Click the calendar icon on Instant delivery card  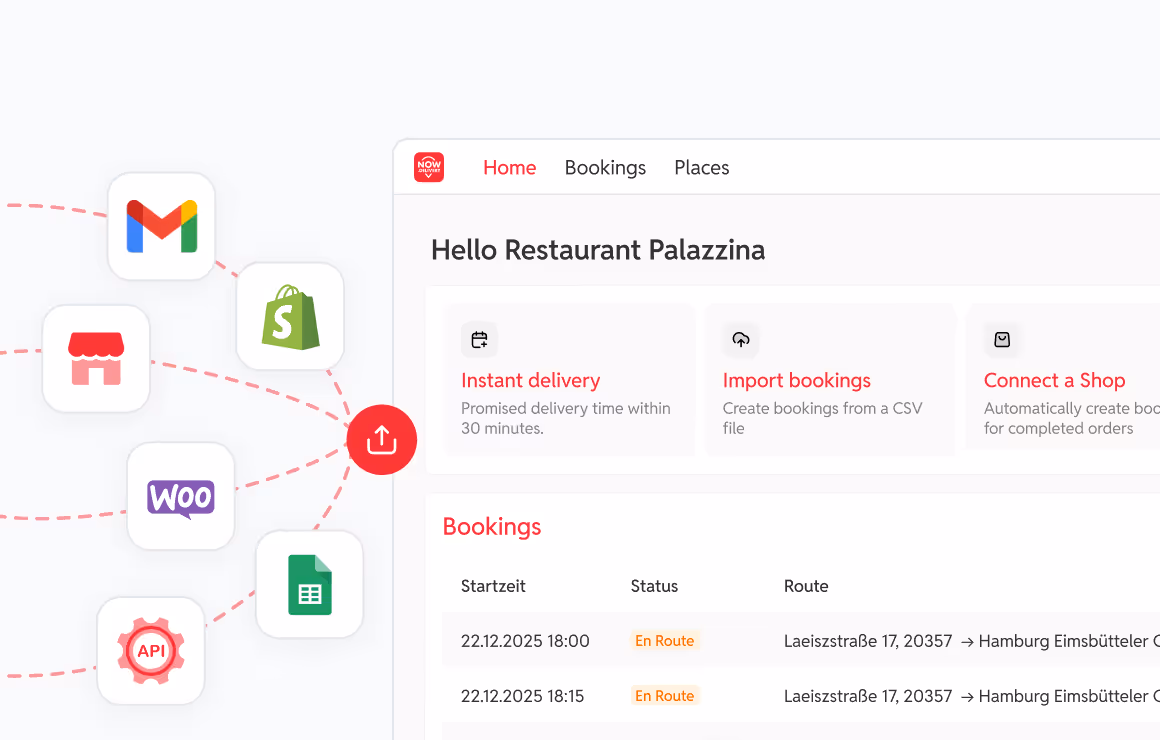coord(479,339)
